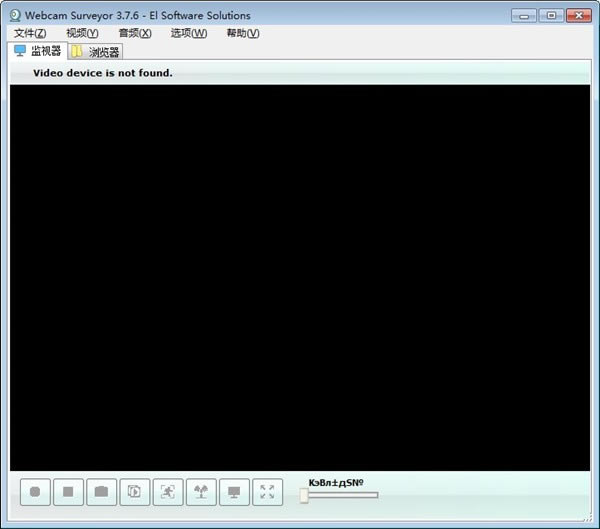Close the Webcam Surveyor window
Image resolution: width=600 pixels, height=529 pixels.
579,16
